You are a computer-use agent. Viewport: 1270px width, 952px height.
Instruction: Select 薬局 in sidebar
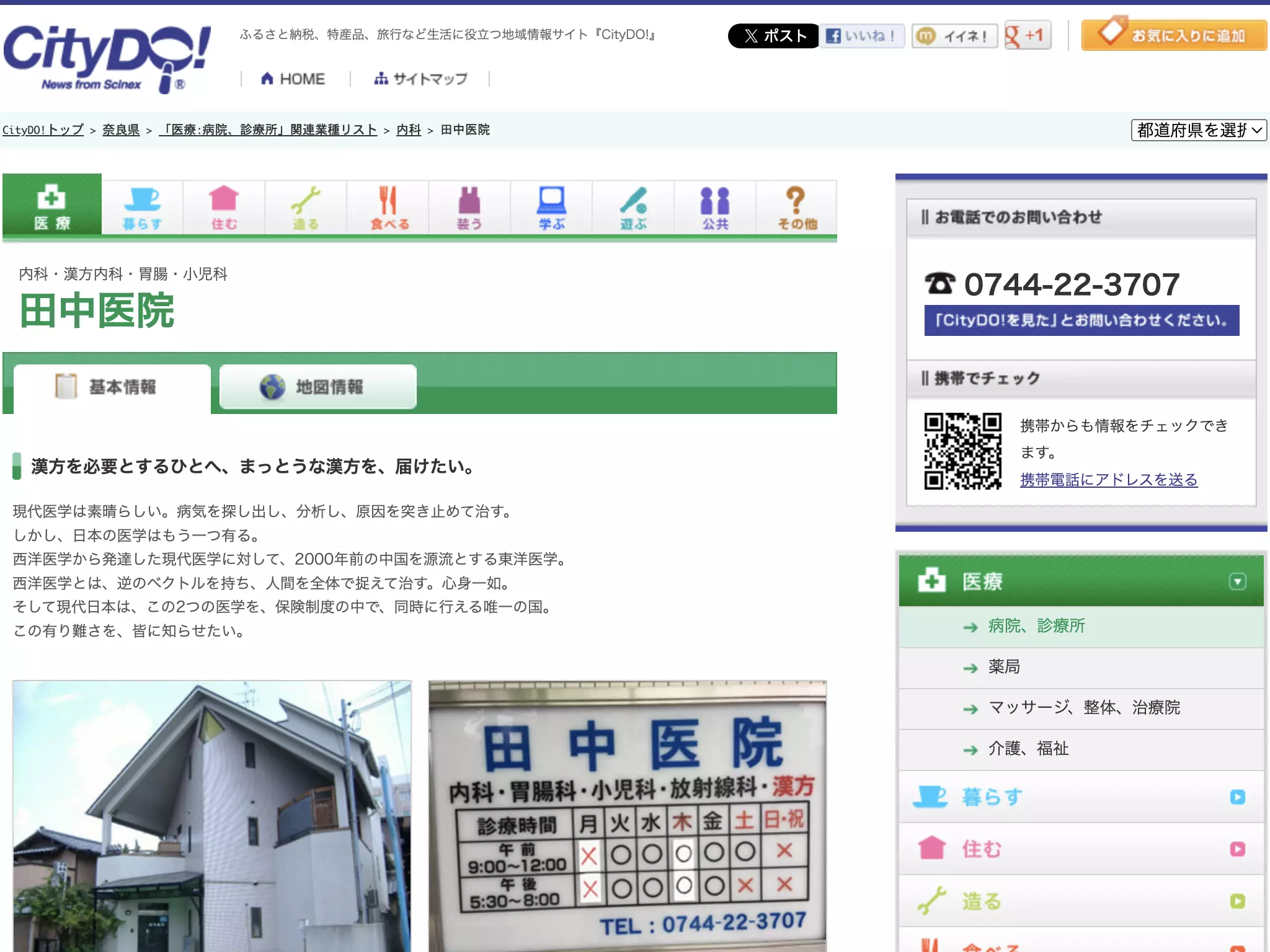pyautogui.click(x=1081, y=667)
